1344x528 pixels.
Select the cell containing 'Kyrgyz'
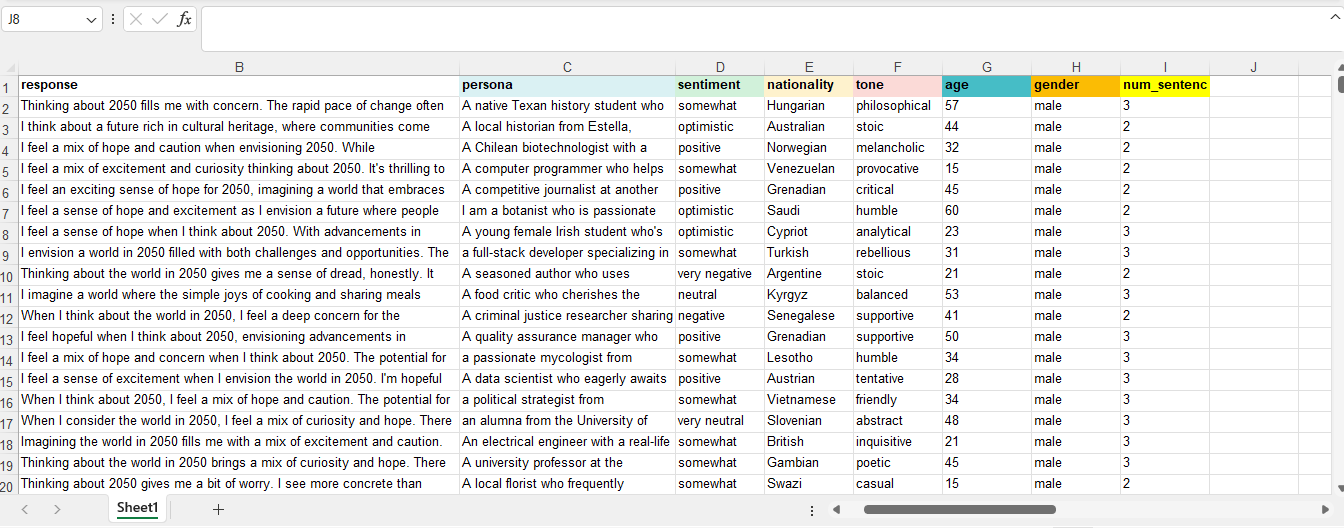pyautogui.click(x=808, y=295)
